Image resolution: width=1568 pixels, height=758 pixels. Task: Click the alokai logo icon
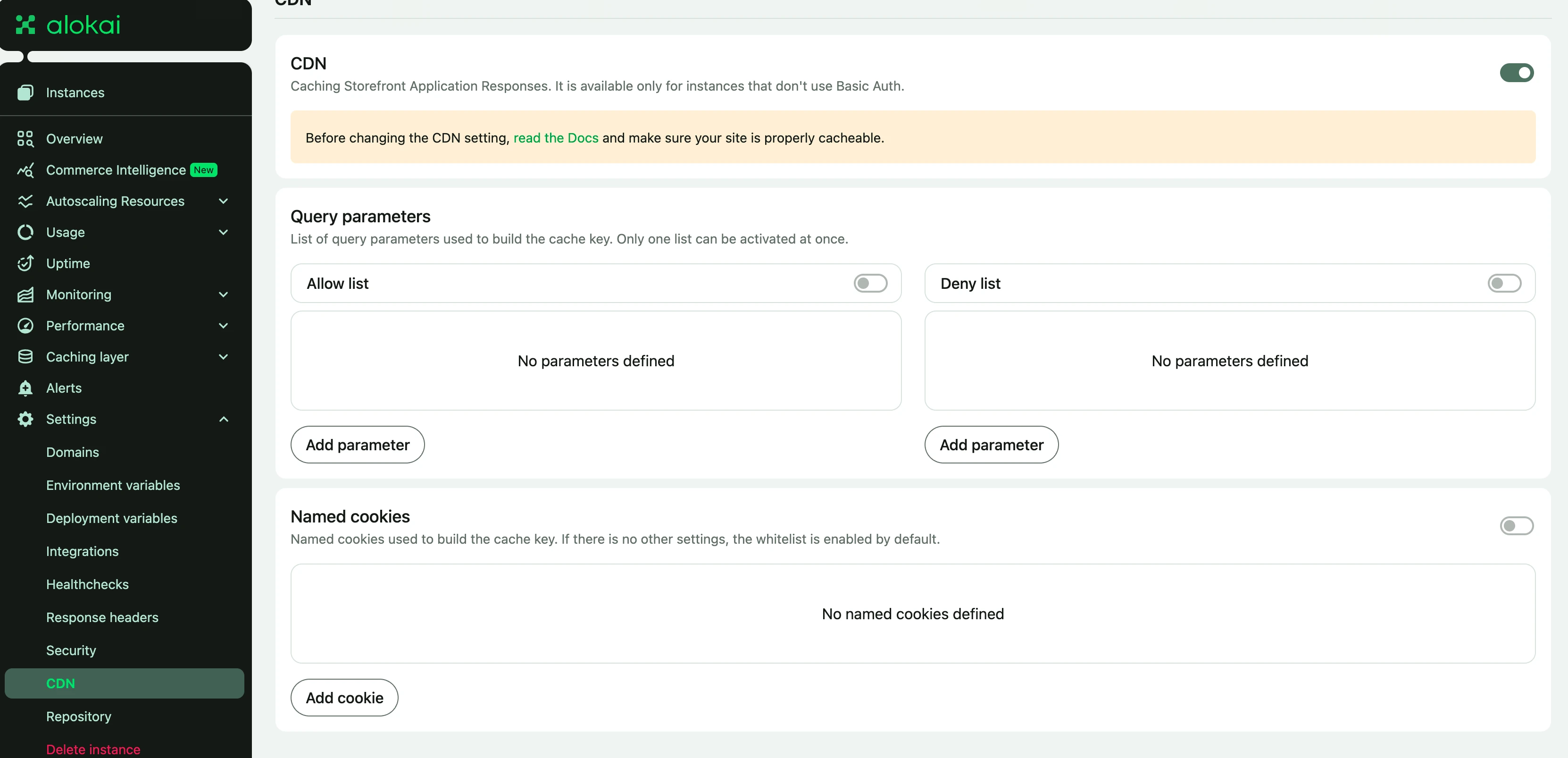click(25, 25)
